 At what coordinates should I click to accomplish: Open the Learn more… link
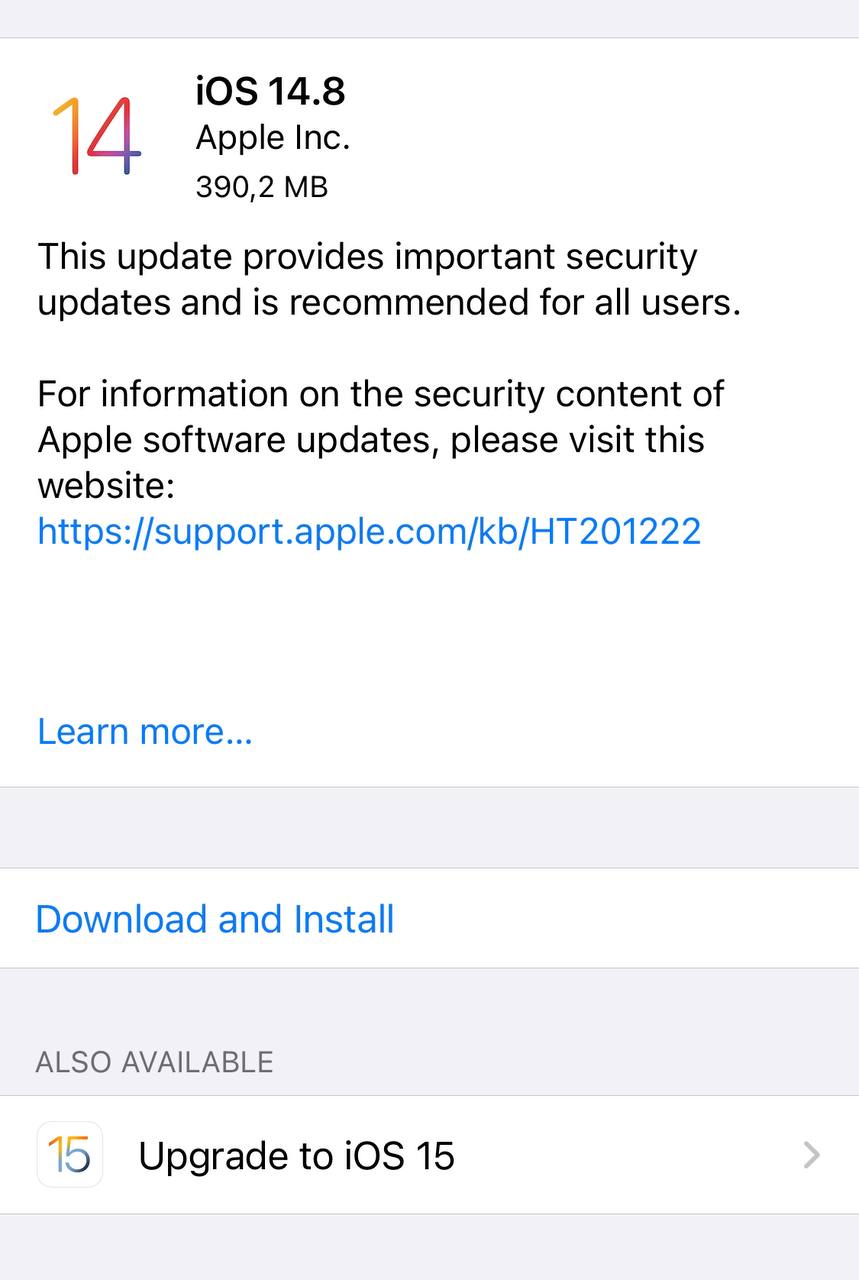pyautogui.click(x=145, y=732)
